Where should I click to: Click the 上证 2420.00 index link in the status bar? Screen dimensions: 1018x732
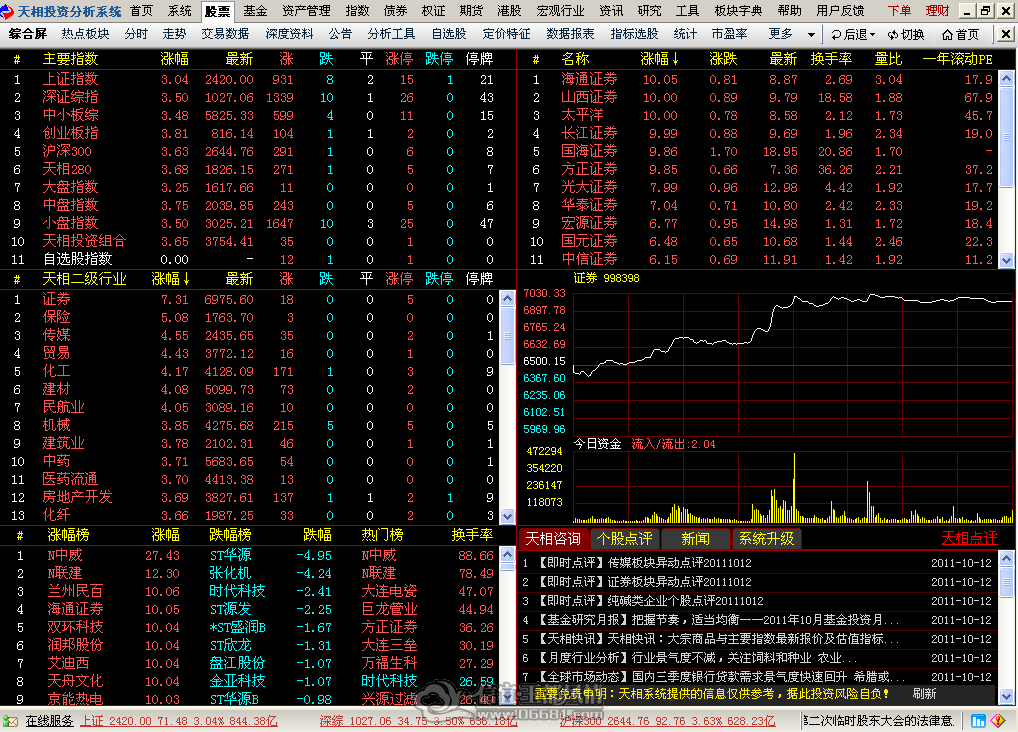(x=179, y=721)
